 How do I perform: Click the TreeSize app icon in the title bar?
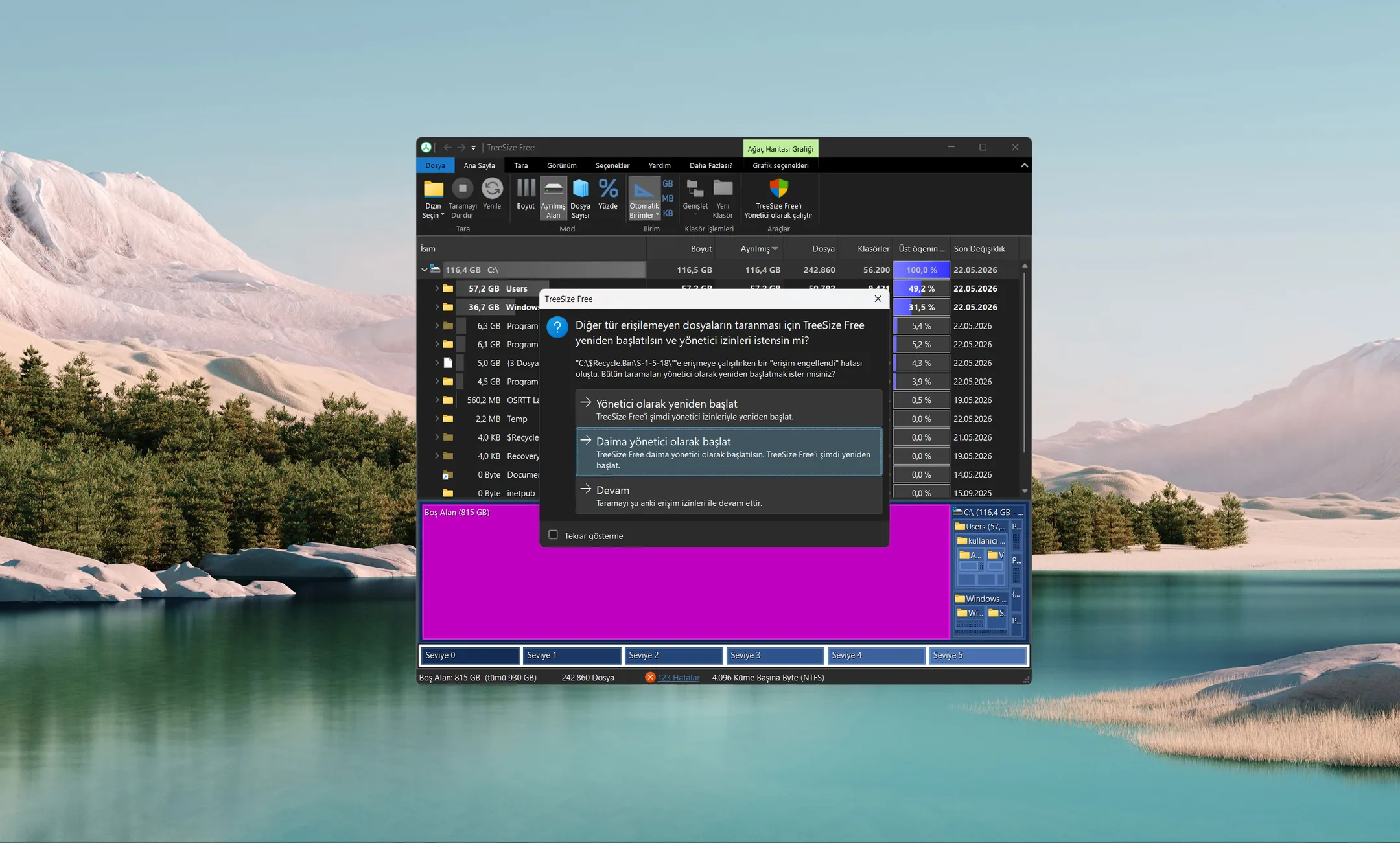tap(426, 147)
